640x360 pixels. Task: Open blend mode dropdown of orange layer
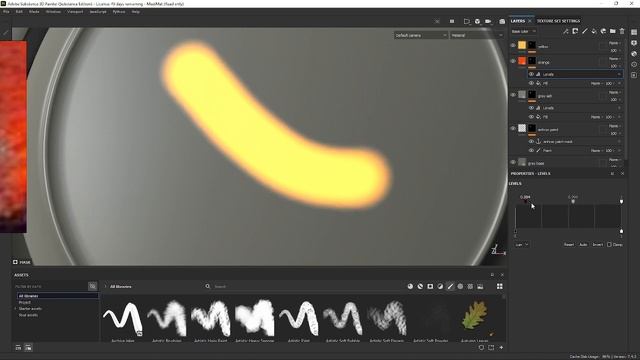click(615, 58)
